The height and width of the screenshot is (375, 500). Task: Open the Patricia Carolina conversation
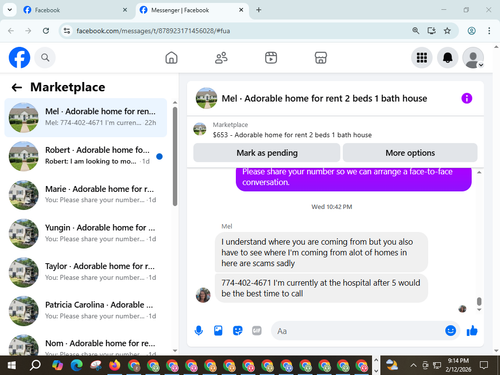pos(86,311)
